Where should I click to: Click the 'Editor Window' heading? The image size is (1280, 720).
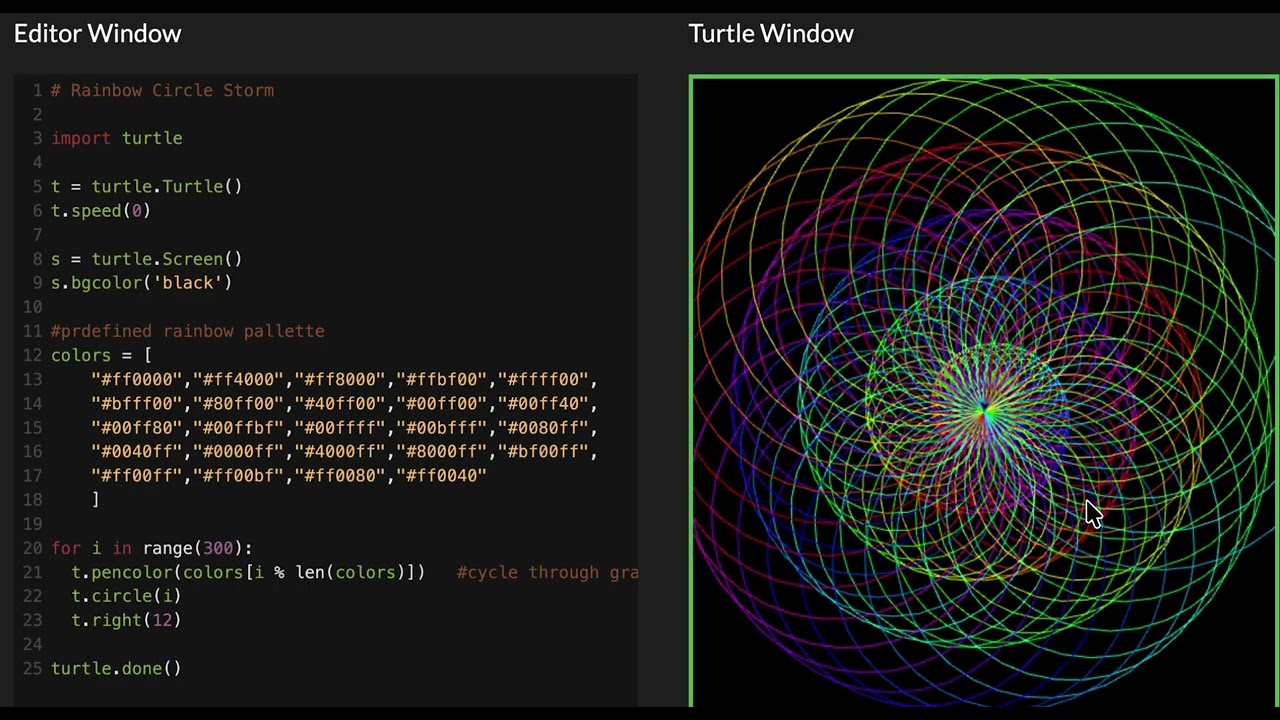[x=98, y=33]
